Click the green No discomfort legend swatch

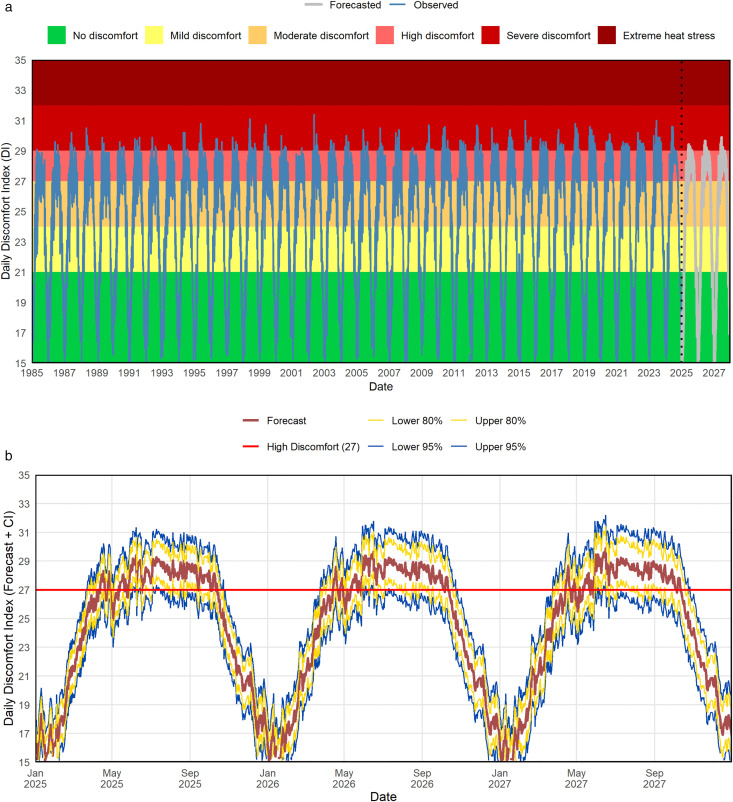point(56,35)
